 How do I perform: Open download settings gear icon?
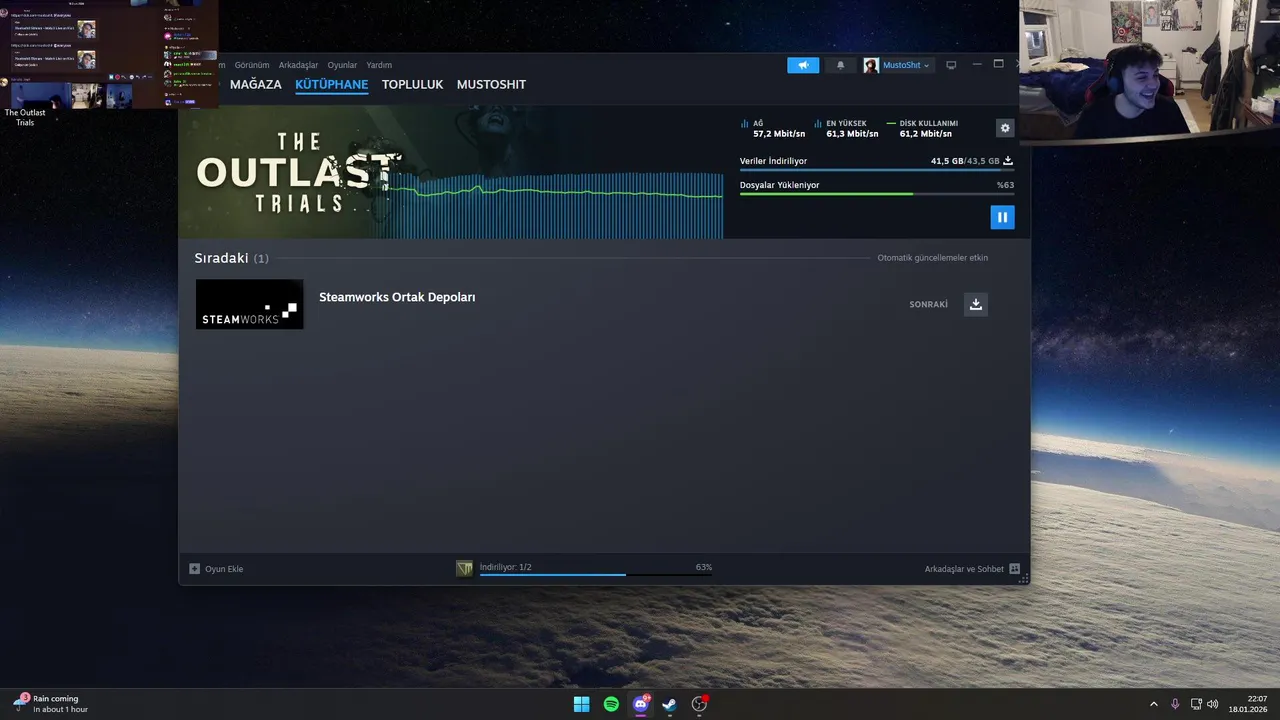[1005, 128]
